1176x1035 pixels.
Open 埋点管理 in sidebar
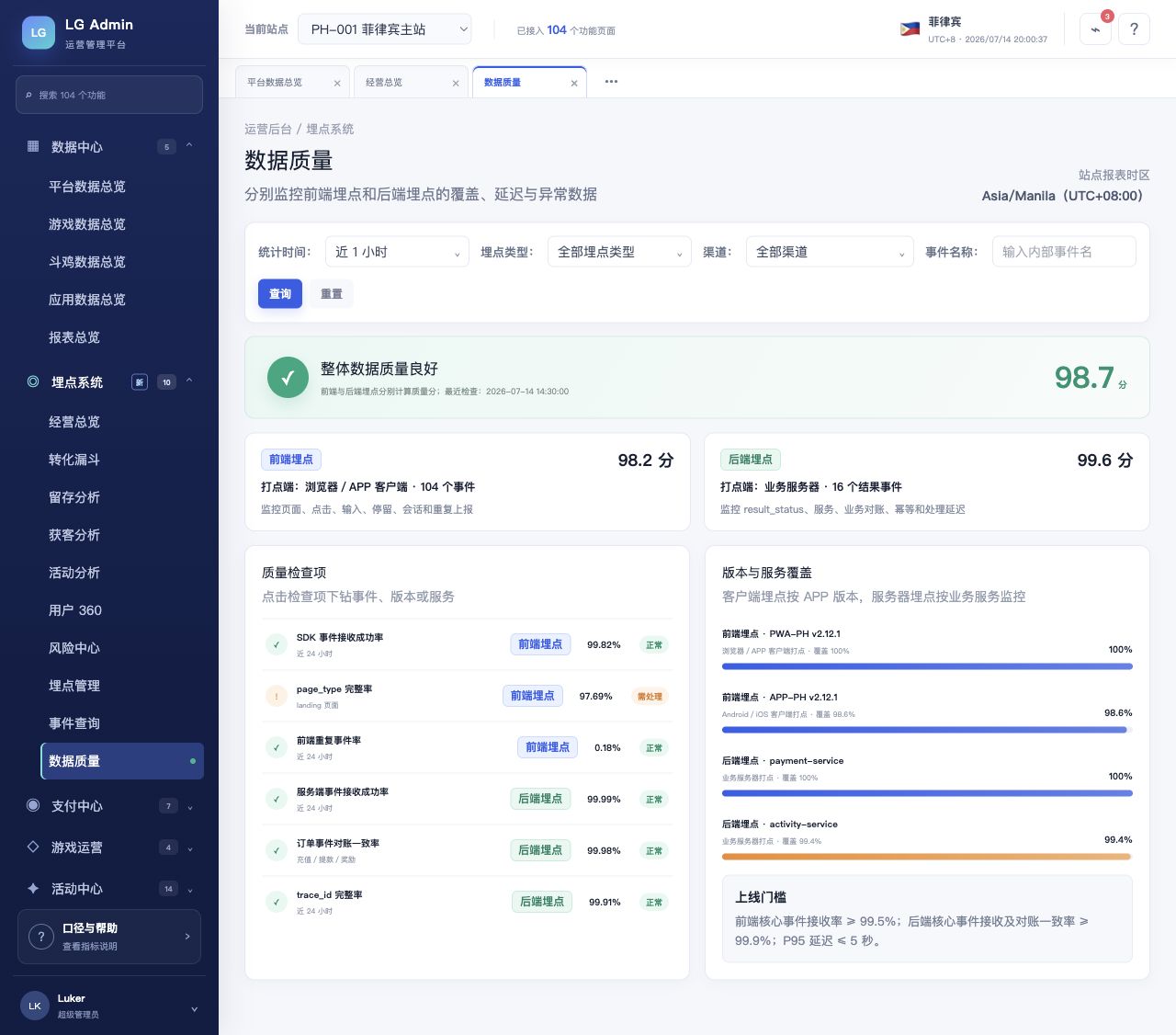[122, 686]
